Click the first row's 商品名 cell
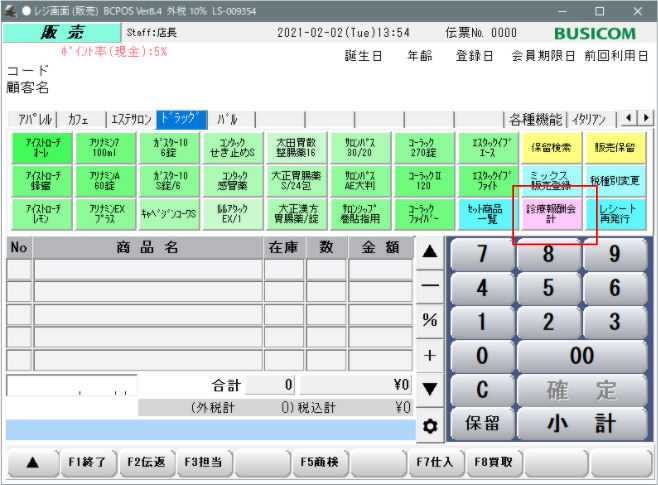This screenshot has height=485, width=658. click(147, 269)
